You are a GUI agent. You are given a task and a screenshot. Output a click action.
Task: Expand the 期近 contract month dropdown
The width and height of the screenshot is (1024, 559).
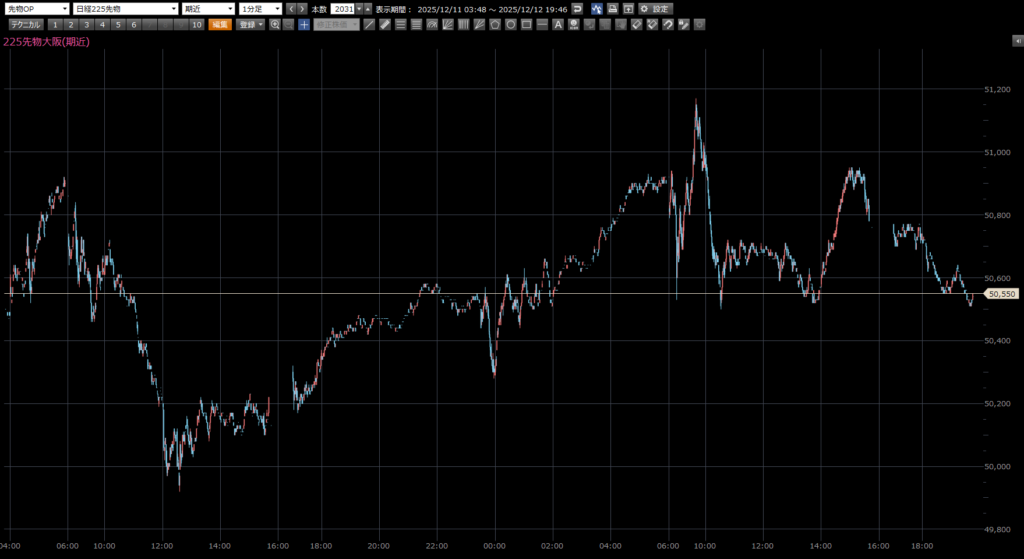(x=207, y=9)
